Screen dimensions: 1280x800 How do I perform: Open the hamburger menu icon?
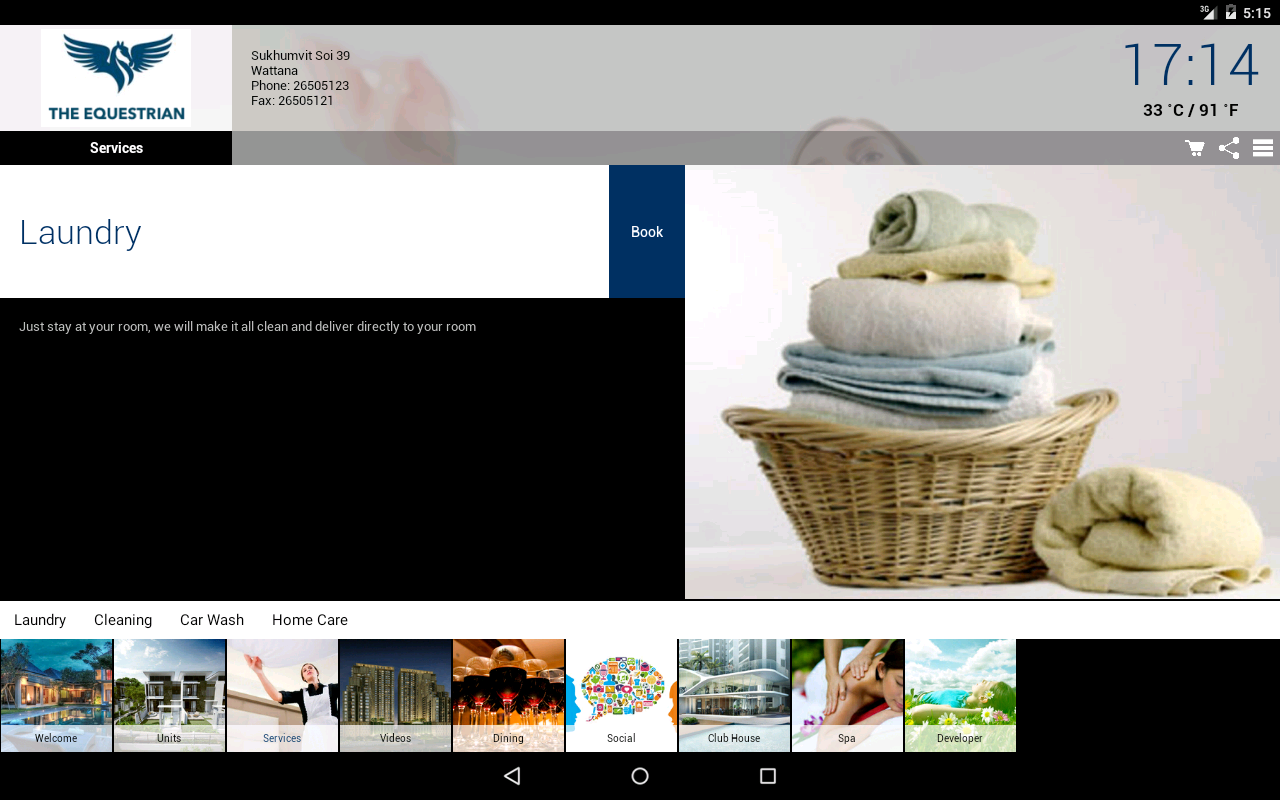pyautogui.click(x=1263, y=148)
